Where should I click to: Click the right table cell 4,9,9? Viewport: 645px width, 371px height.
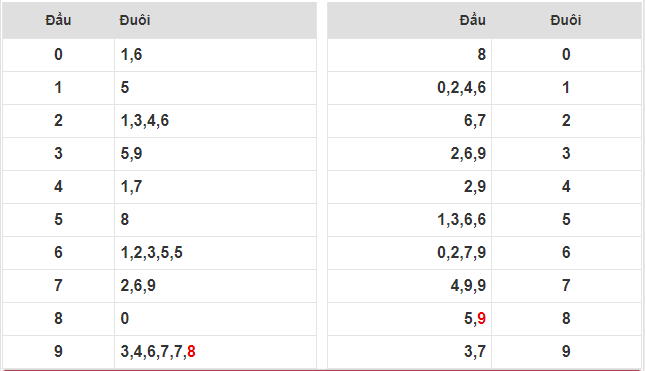(409, 285)
